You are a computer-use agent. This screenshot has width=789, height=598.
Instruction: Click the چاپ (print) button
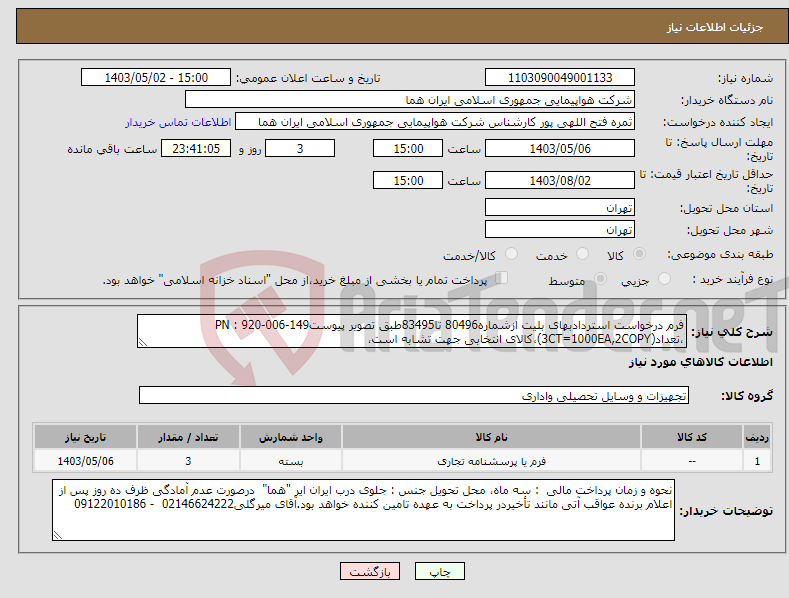coord(439,571)
